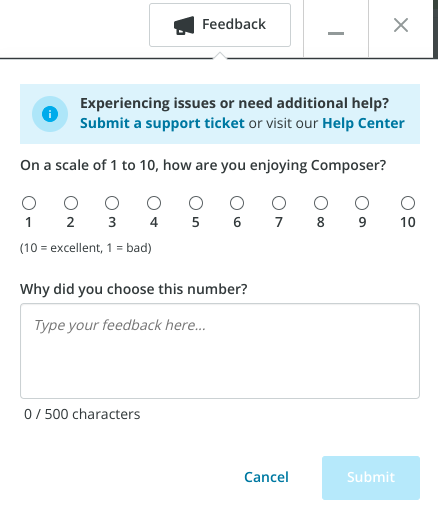
Task: Choose rating 3 on the scale
Action: [112, 203]
